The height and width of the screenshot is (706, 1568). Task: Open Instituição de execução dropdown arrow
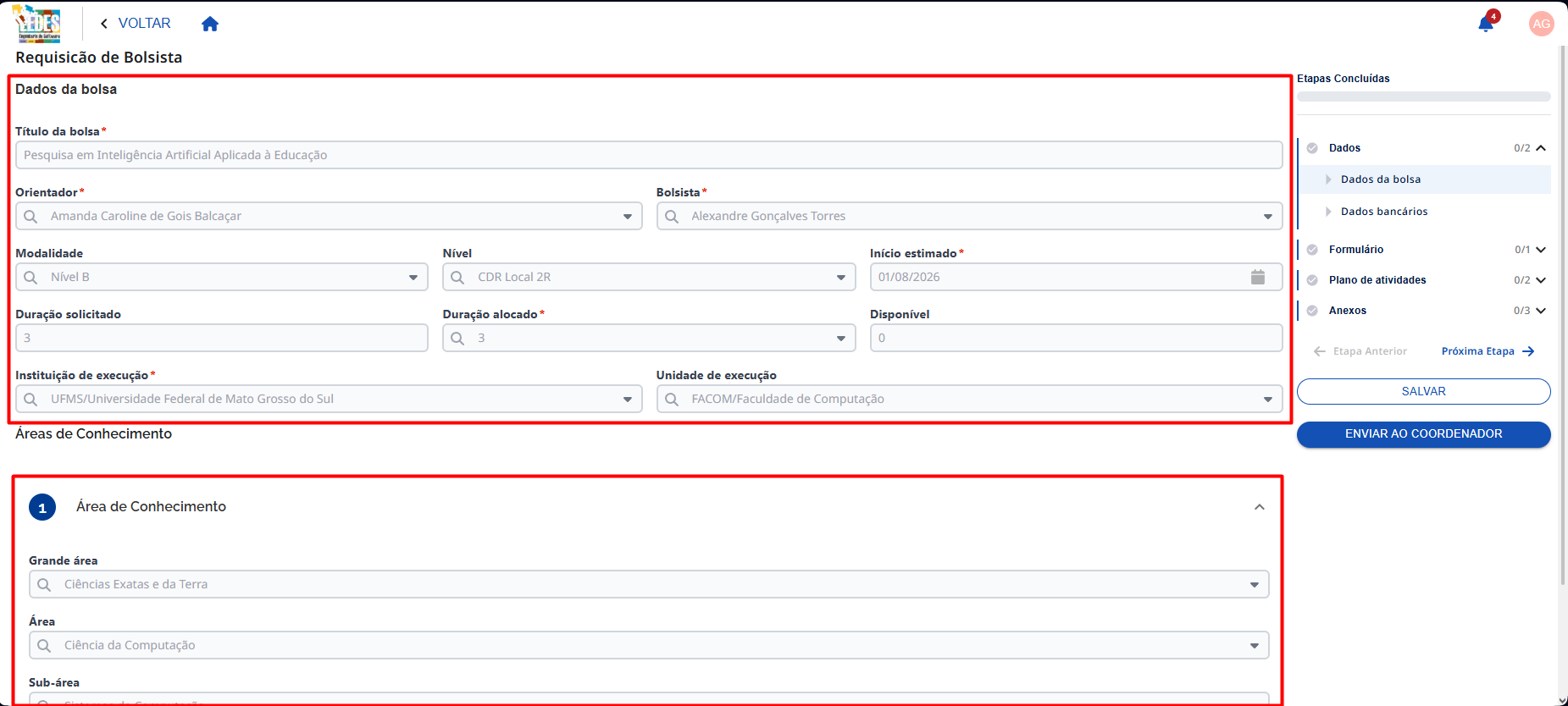click(x=628, y=400)
